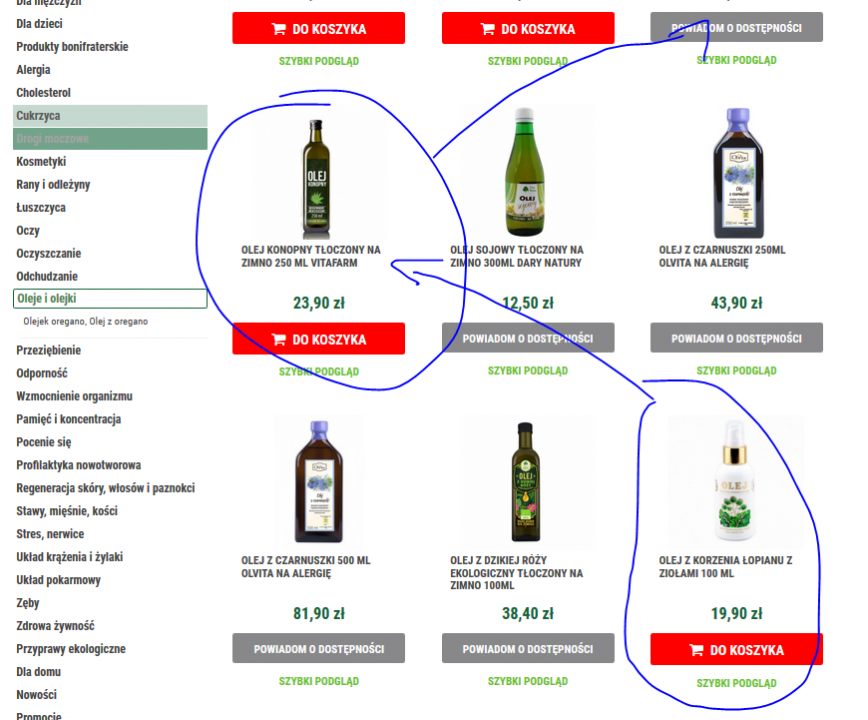Click the 19,90 zł price
Screen dimensions: 868x720
pyautogui.click(x=736, y=614)
